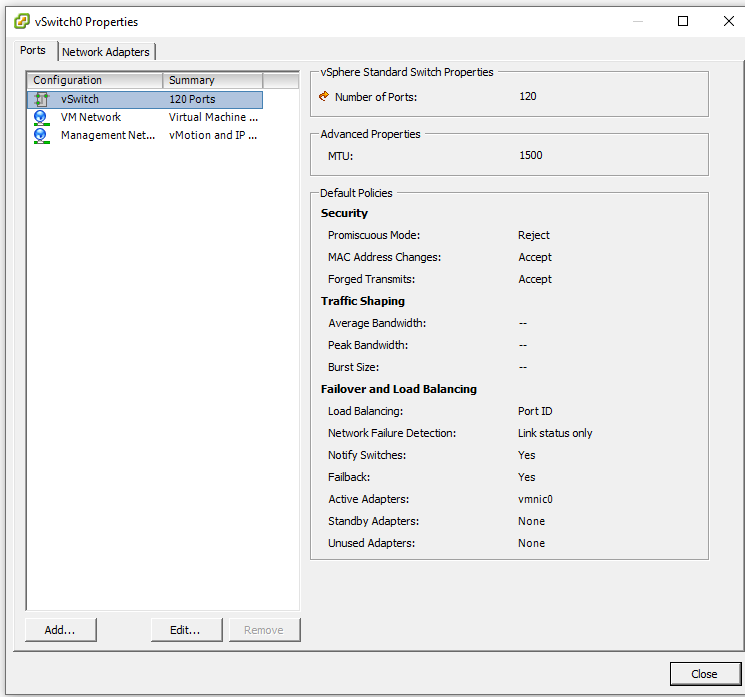This screenshot has width=745, height=697.
Task: Click the 'Link status only' value
Action: 555,433
